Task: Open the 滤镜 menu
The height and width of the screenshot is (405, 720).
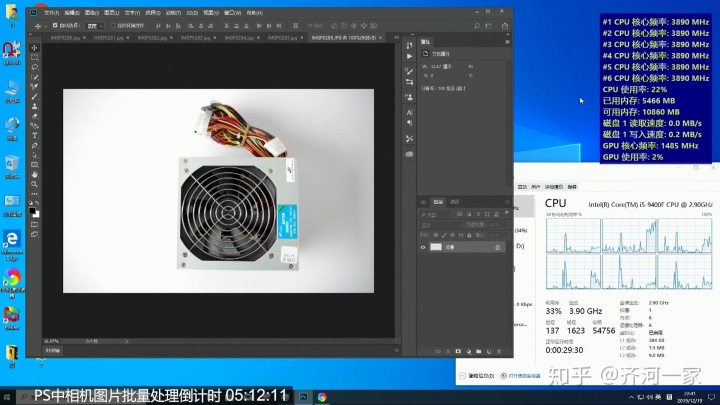Action: (173, 13)
